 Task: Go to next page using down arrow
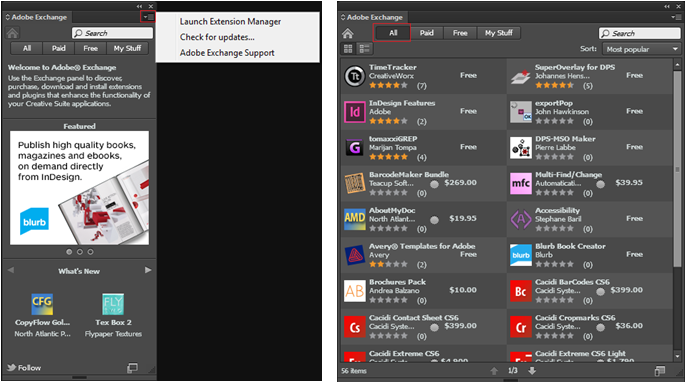pyautogui.click(x=532, y=371)
